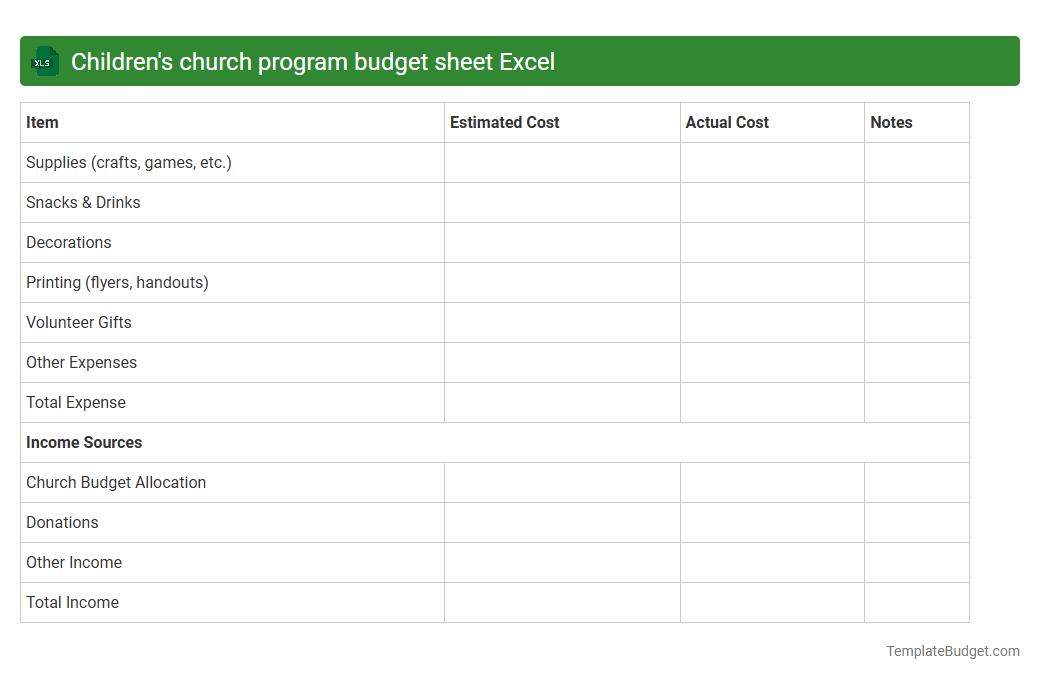
Task: Select the Decorations row label
Action: pyautogui.click(x=68, y=242)
